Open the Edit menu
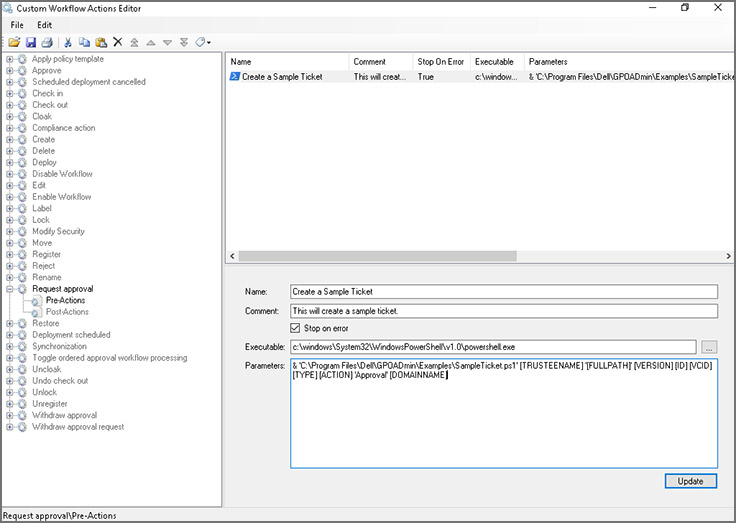Viewport: 736px width, 523px height. [45, 25]
